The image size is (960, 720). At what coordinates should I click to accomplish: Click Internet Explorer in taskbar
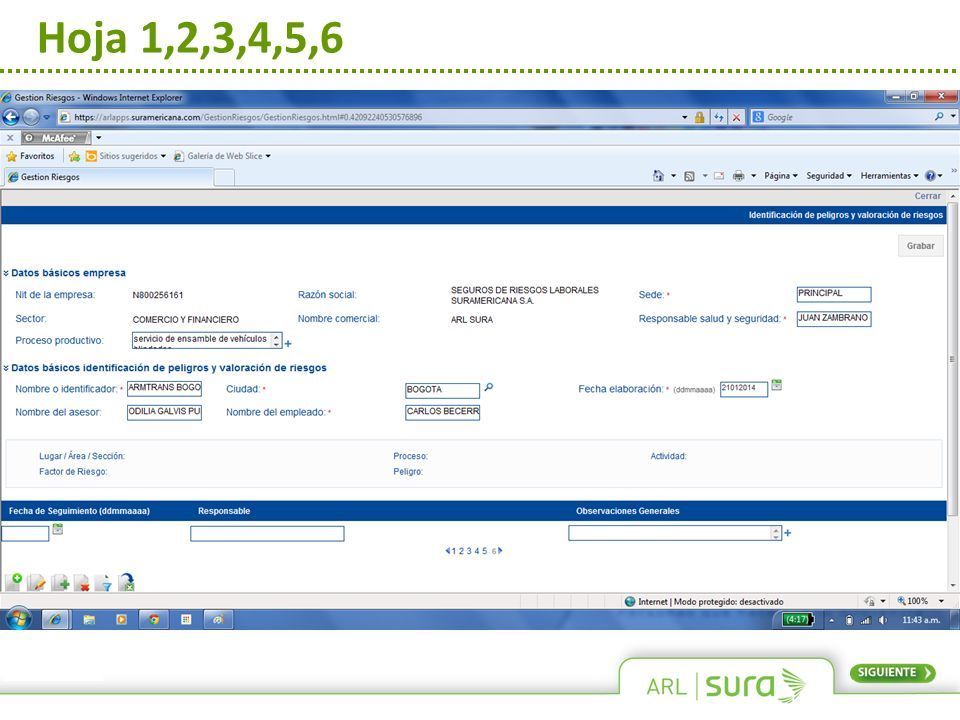coord(55,620)
